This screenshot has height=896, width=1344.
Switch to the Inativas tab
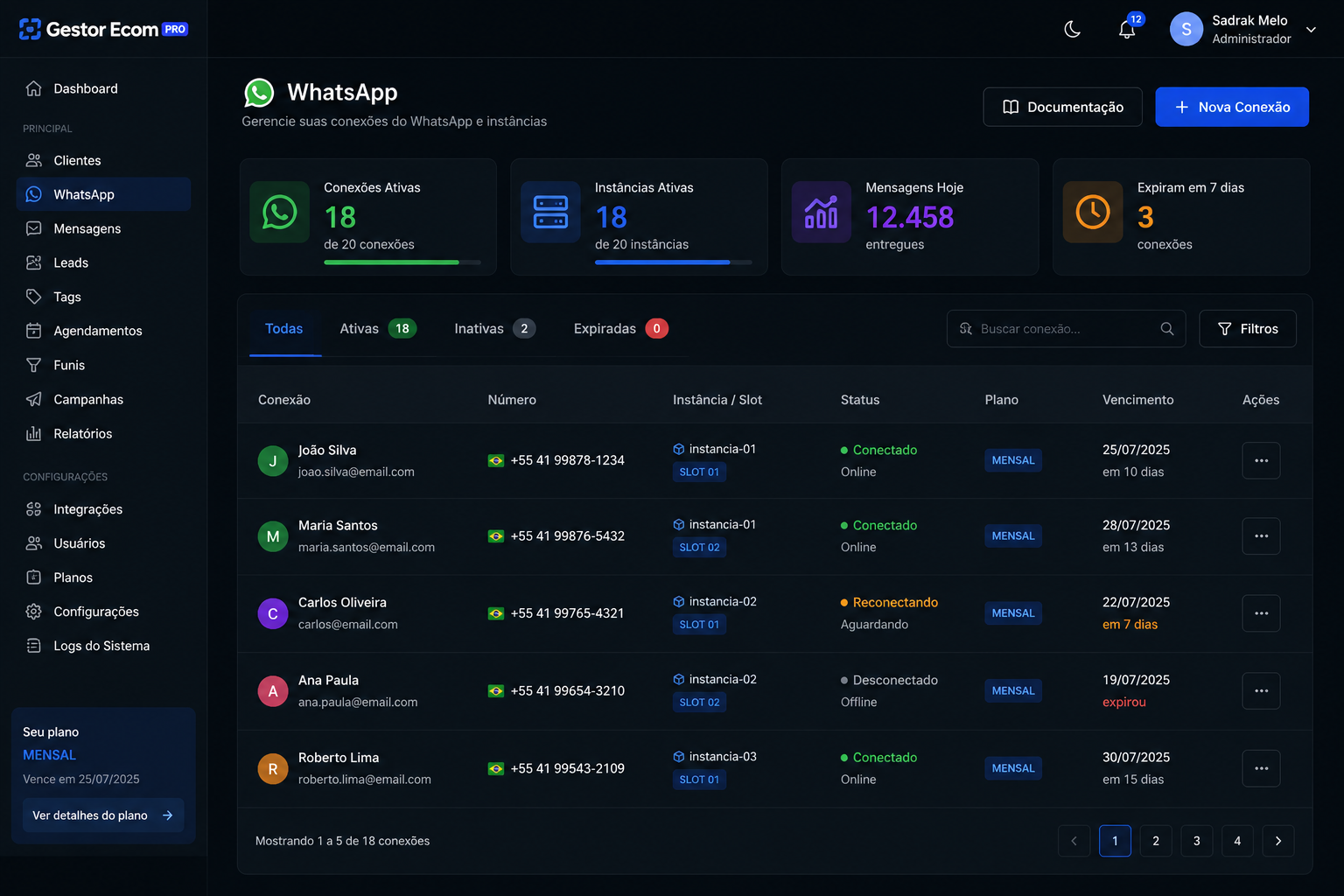point(494,329)
